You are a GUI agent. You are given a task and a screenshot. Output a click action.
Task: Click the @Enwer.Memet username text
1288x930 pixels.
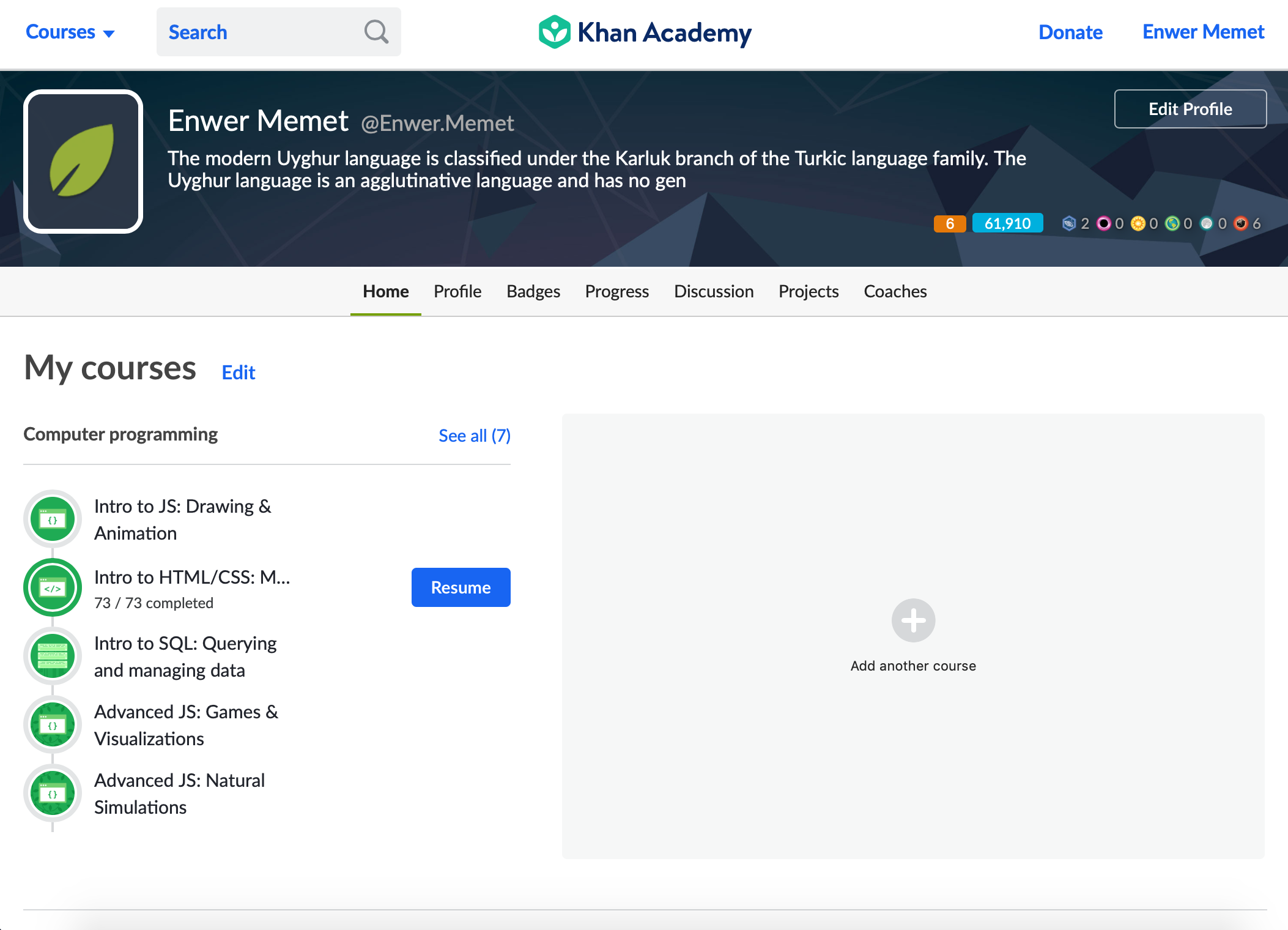[x=437, y=124]
